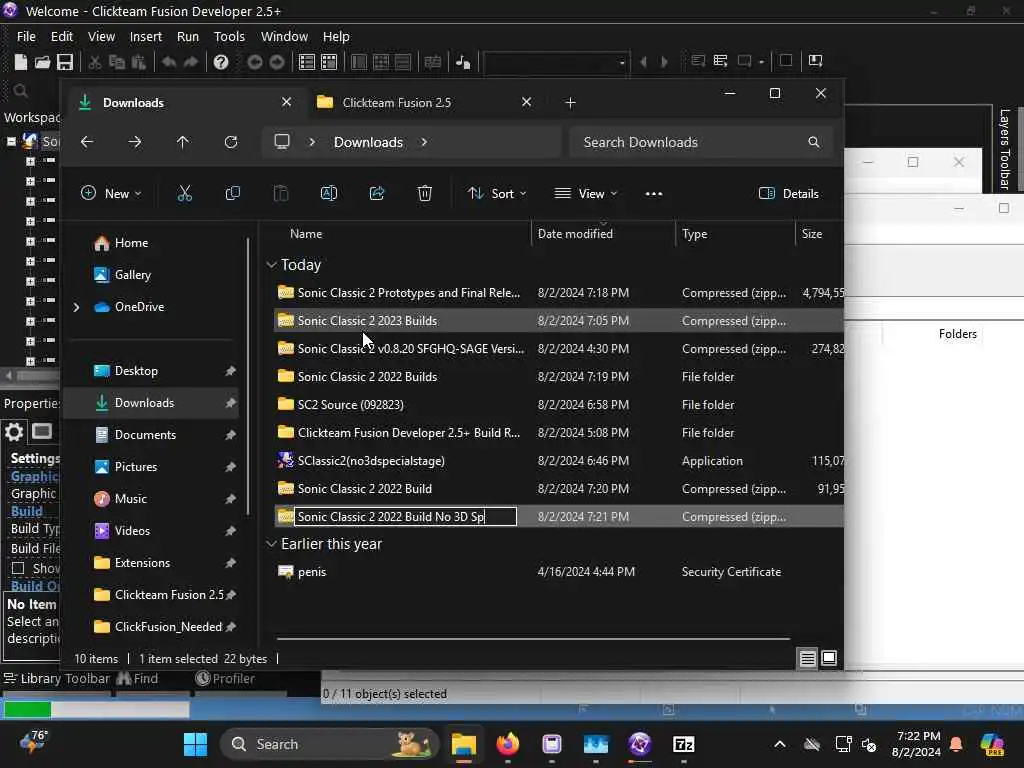Collapse the root node in Workspace tree
The width and height of the screenshot is (1024, 768).
click(10, 141)
